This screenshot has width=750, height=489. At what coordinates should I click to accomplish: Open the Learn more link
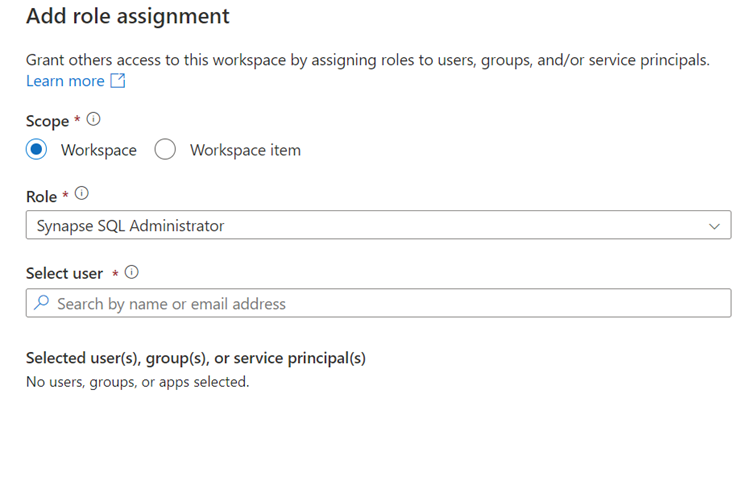(65, 81)
